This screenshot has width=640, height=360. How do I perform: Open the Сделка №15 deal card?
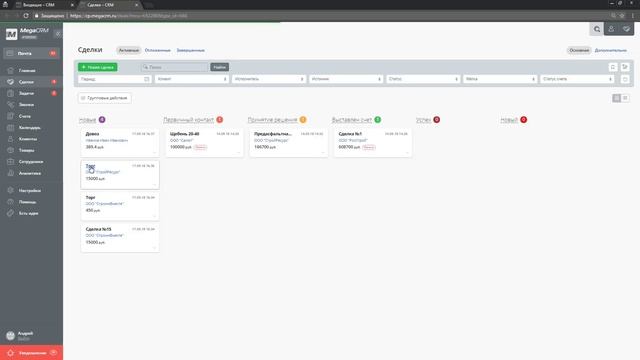(120, 238)
